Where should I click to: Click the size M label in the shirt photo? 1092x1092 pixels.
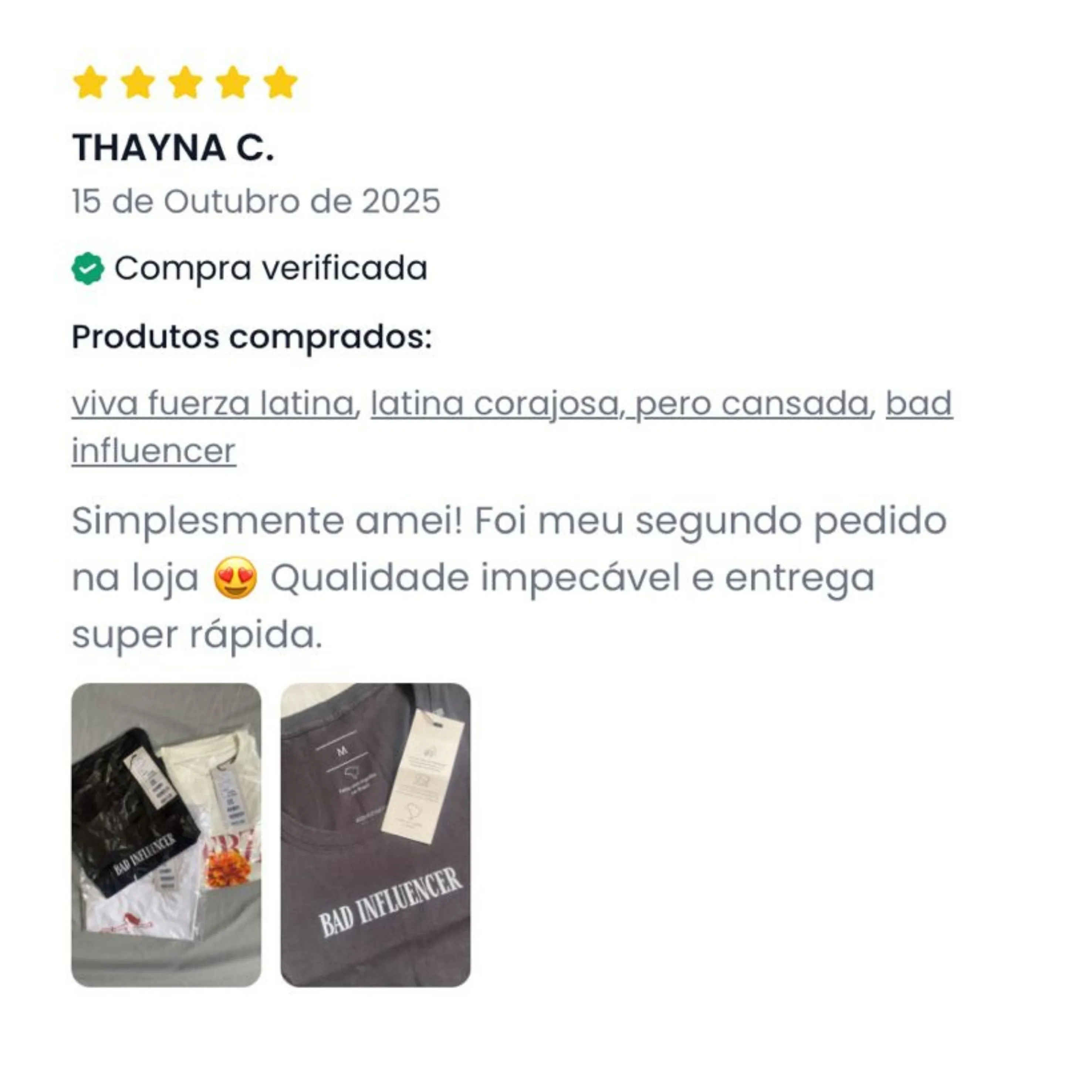coord(341,751)
